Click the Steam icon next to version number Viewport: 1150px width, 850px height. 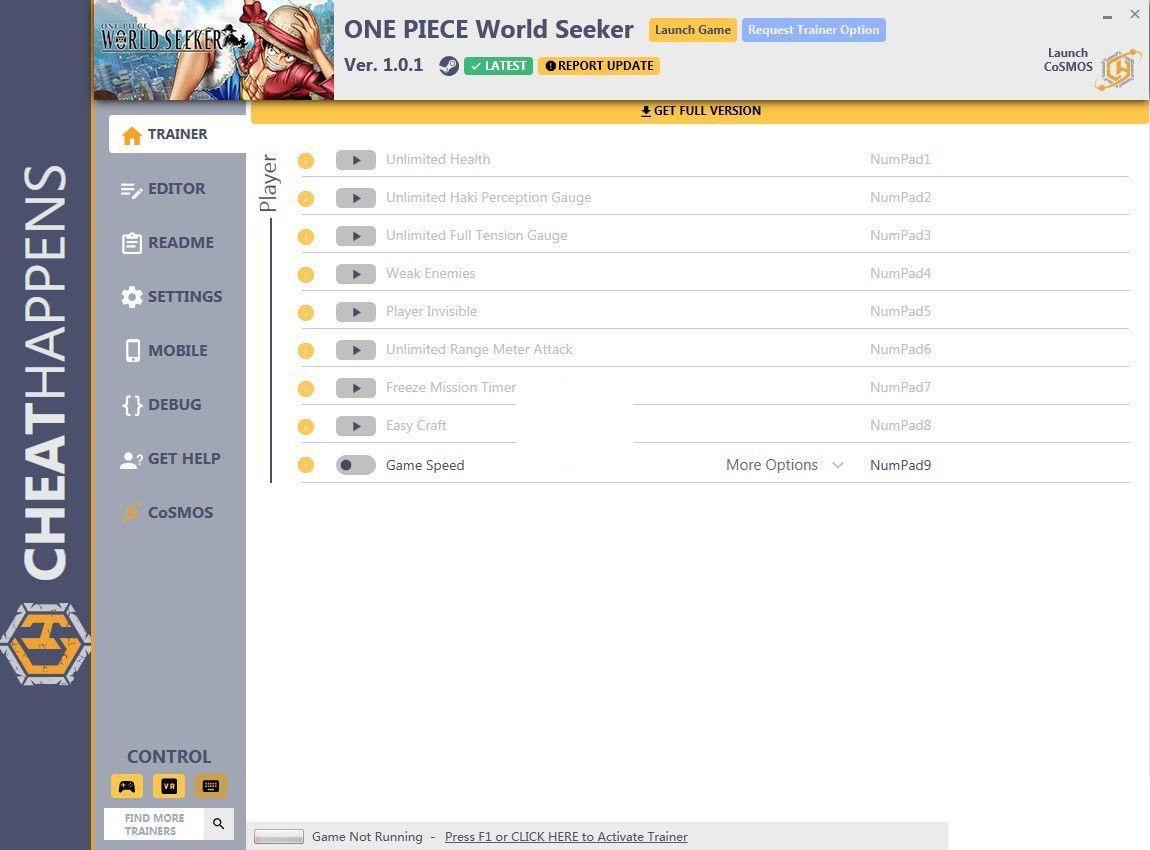[x=449, y=66]
